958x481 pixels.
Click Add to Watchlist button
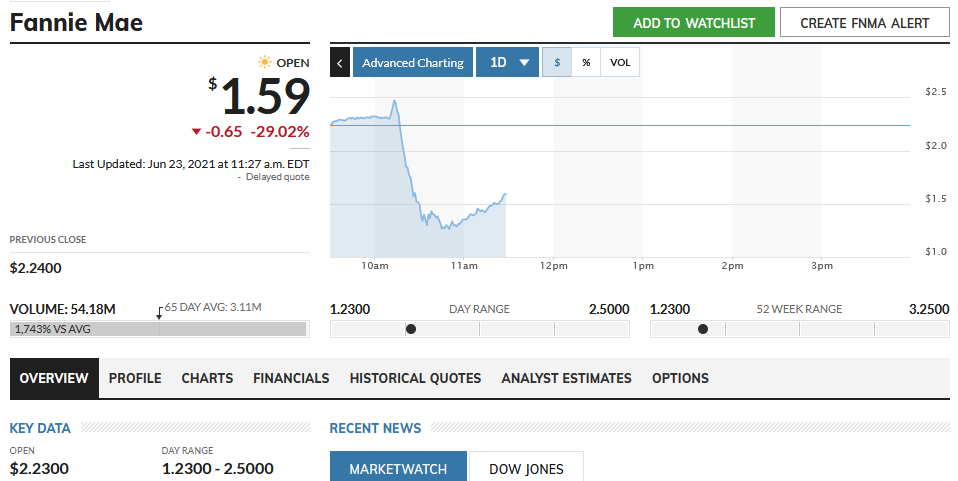click(694, 23)
